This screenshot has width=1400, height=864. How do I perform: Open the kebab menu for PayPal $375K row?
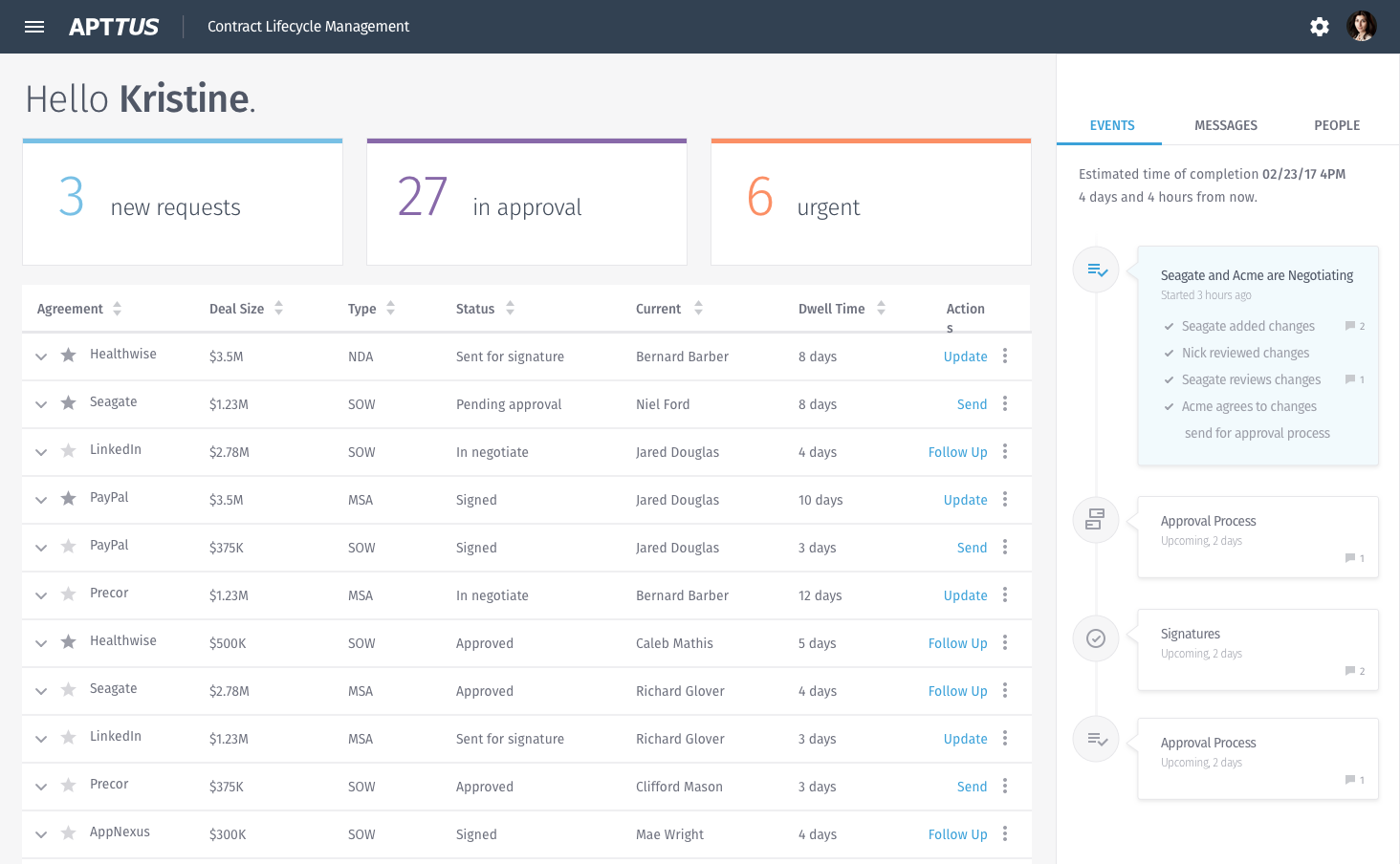point(1005,547)
